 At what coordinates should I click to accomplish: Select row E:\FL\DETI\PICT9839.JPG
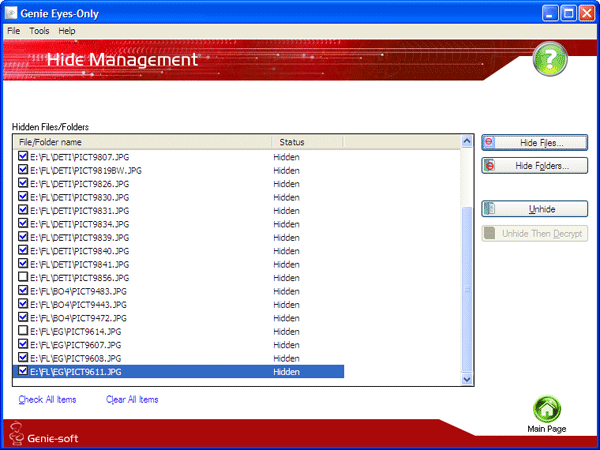[x=178, y=237]
